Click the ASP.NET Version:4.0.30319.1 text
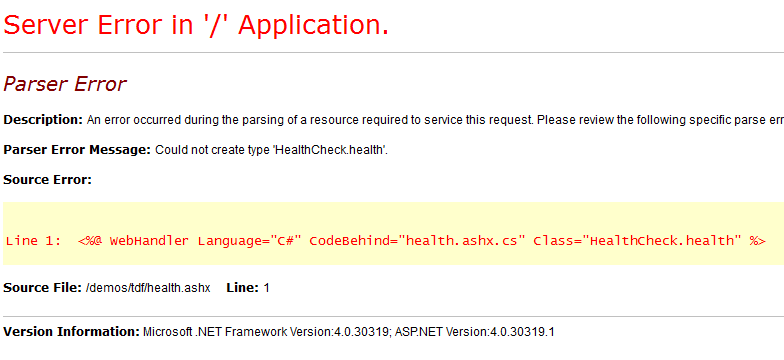The image size is (784, 360). pos(474,332)
